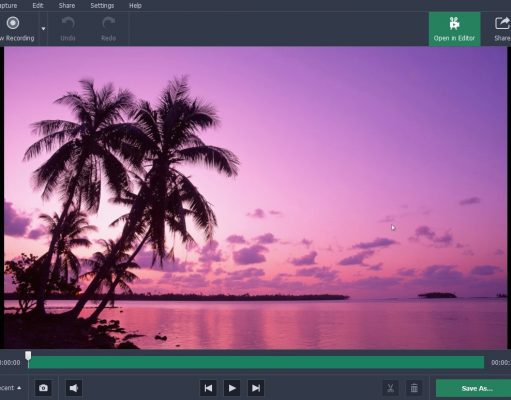Image resolution: width=511 pixels, height=400 pixels.
Task: Redo the last action
Action: [108, 29]
